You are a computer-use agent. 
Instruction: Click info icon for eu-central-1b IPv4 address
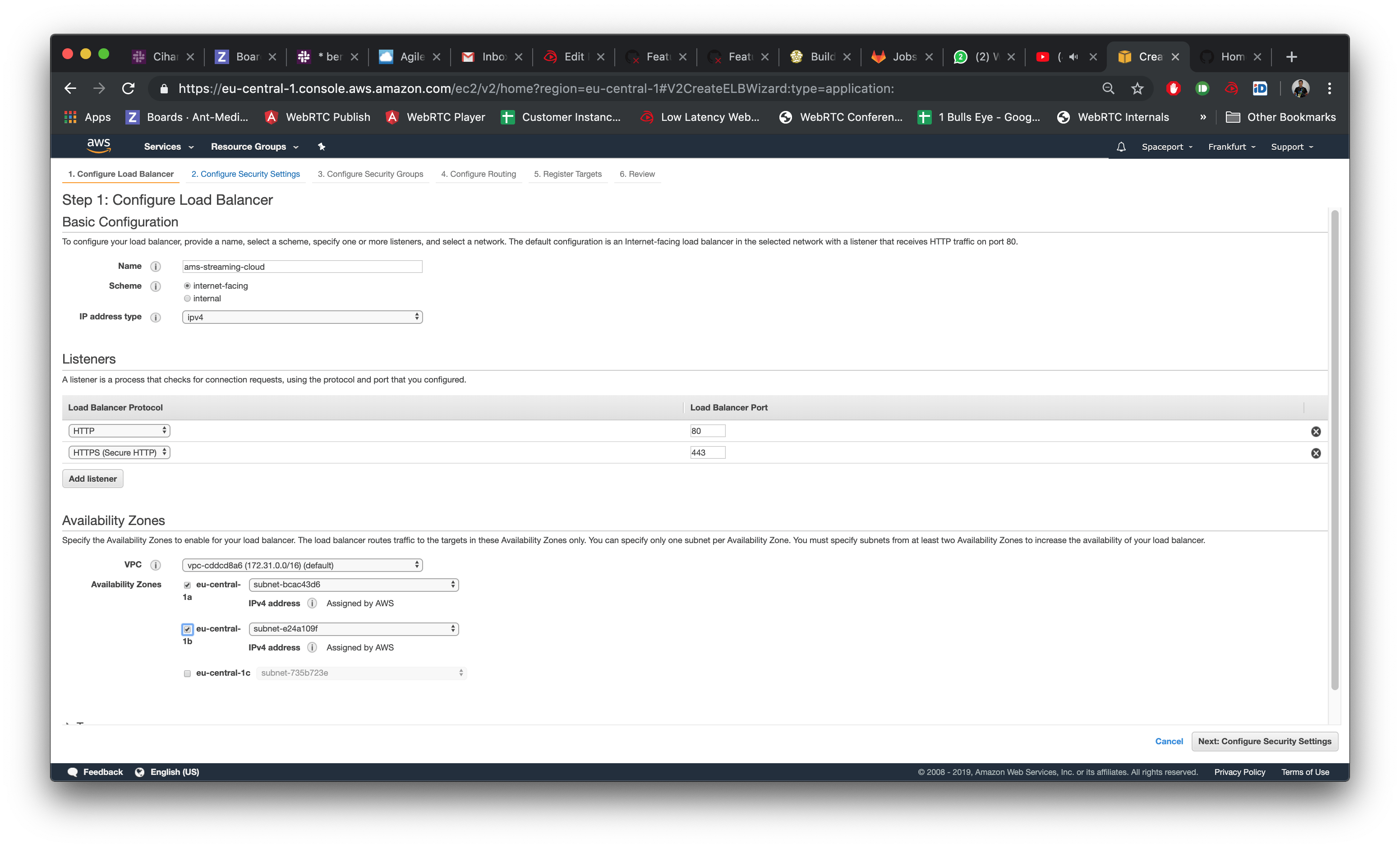click(x=312, y=647)
